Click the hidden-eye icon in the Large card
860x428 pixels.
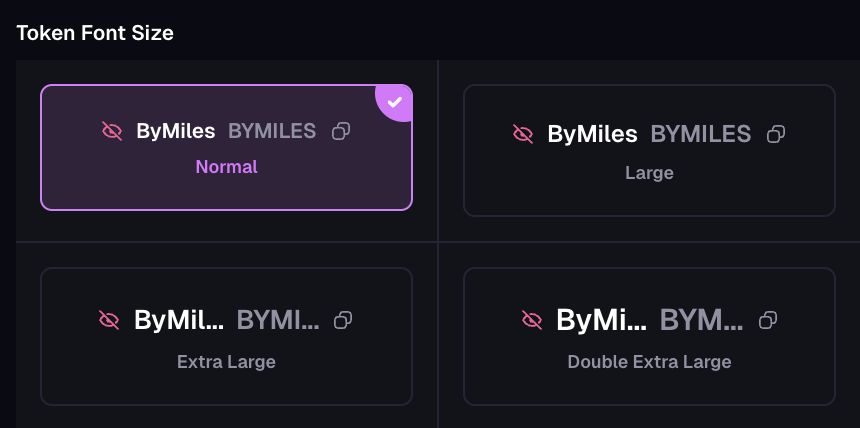pyautogui.click(x=523, y=133)
